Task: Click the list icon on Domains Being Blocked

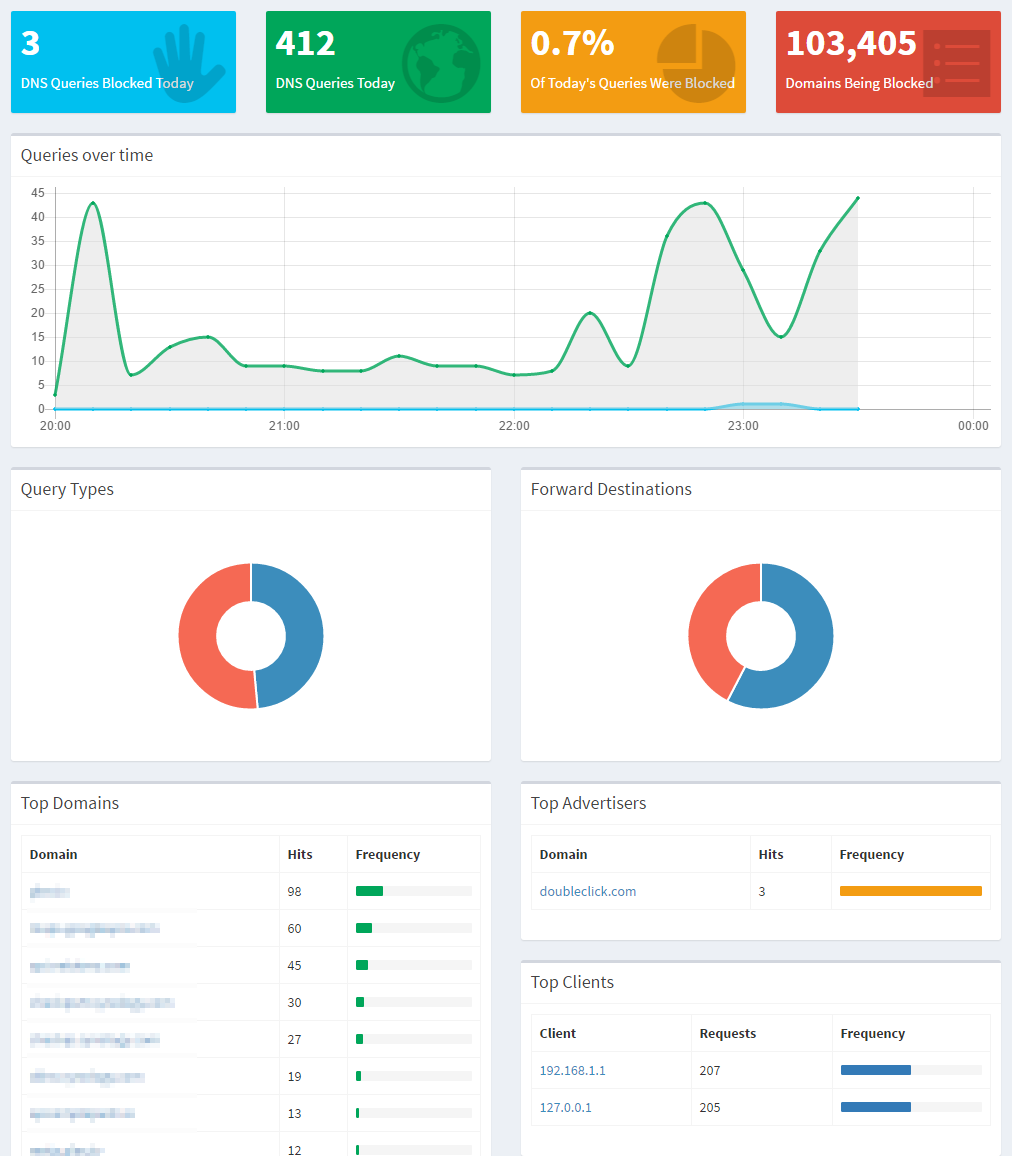Action: 955,62
